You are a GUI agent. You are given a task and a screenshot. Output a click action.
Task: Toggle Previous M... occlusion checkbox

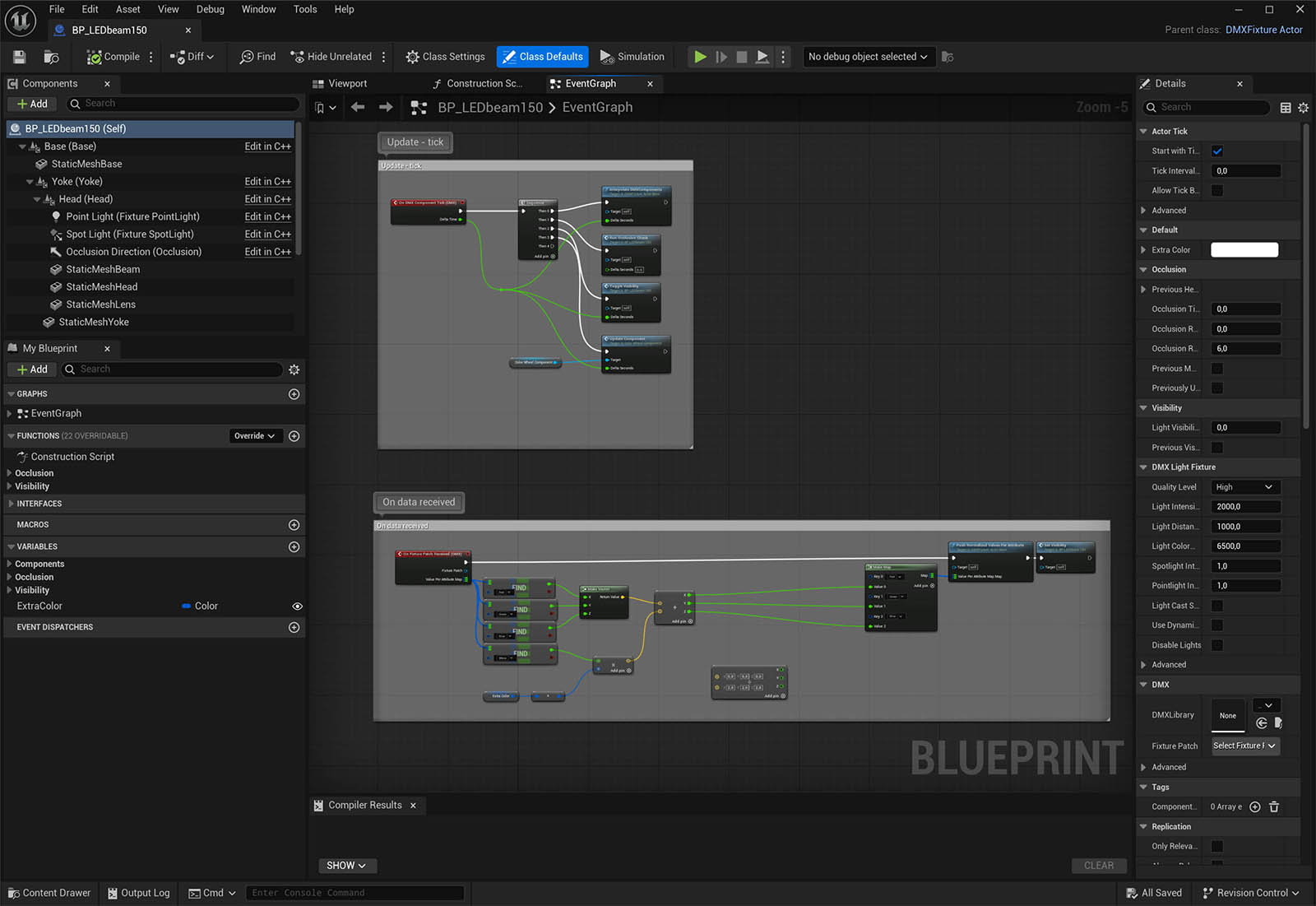[x=1217, y=369]
